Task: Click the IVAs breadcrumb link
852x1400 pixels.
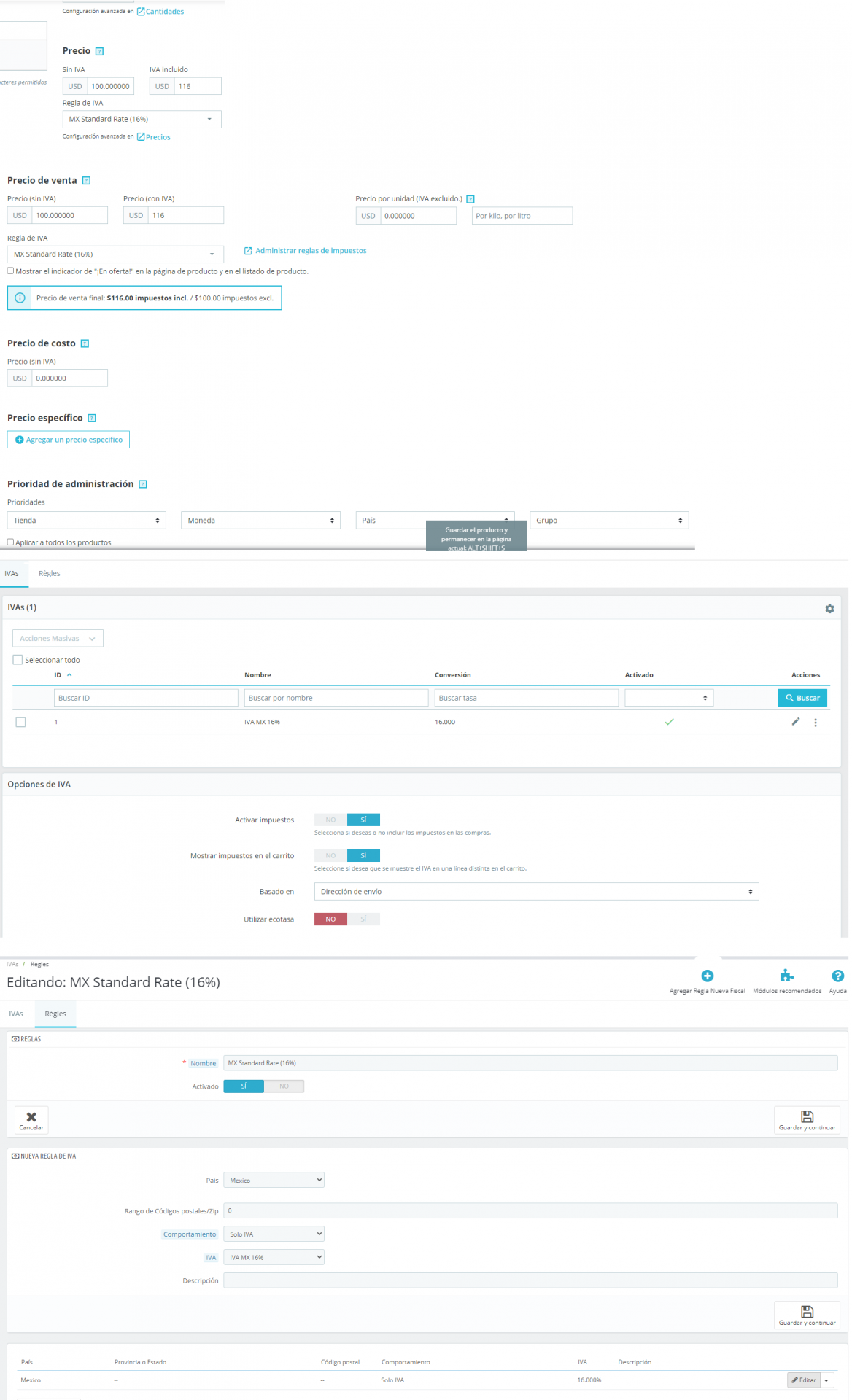Action: (12, 964)
